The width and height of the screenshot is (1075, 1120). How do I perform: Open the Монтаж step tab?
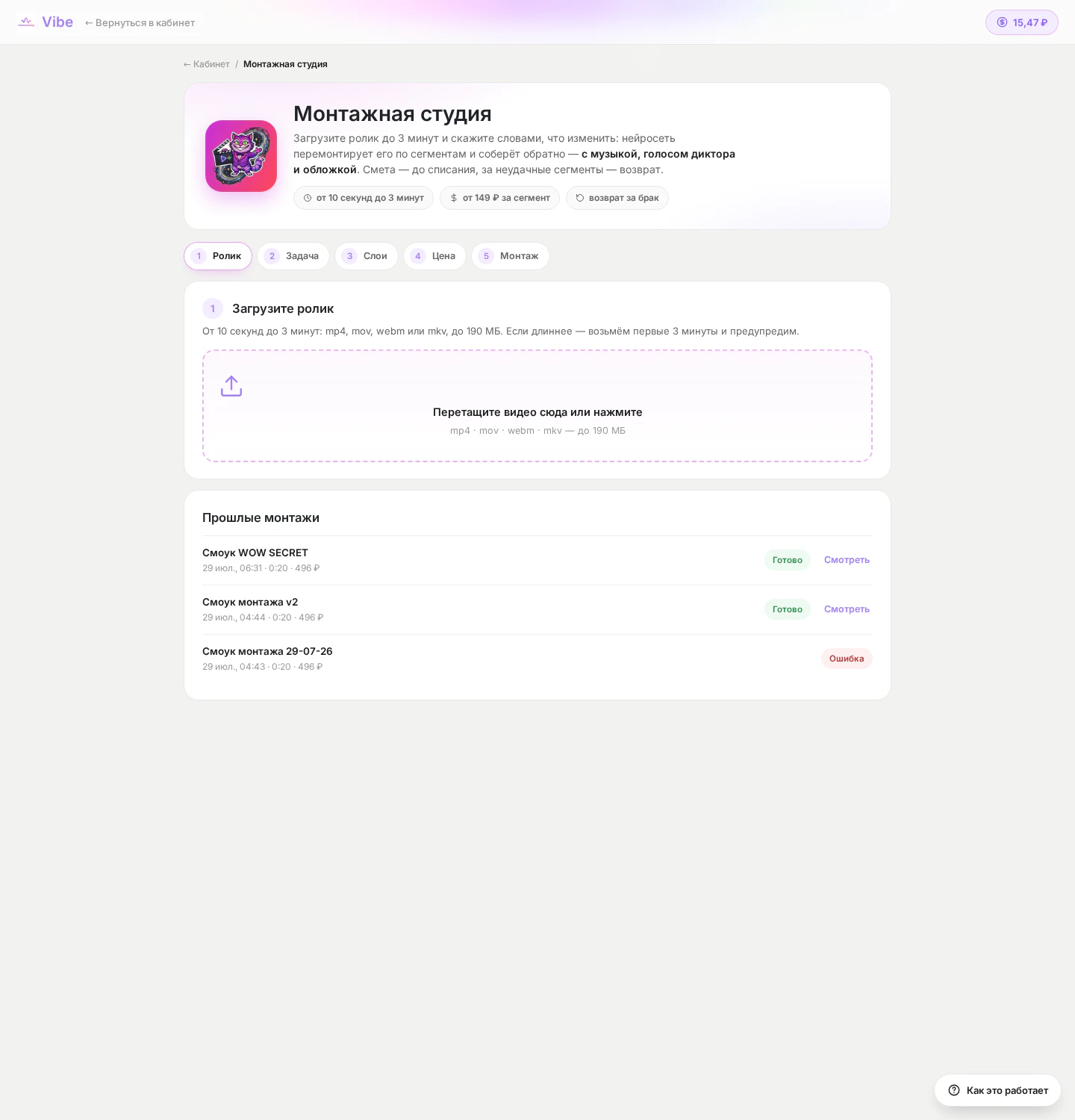[511, 256]
